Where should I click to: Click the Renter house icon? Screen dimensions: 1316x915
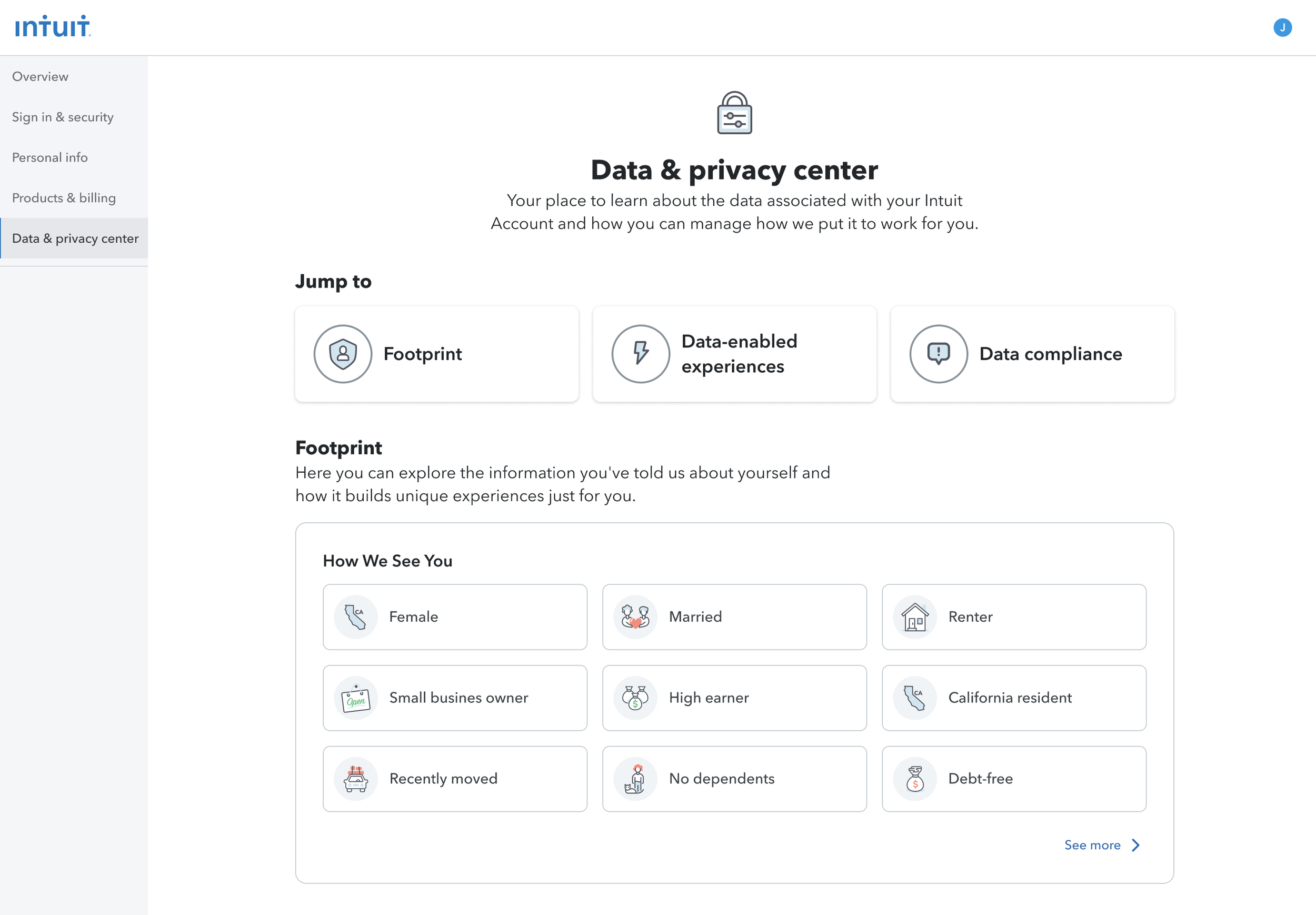(x=915, y=617)
